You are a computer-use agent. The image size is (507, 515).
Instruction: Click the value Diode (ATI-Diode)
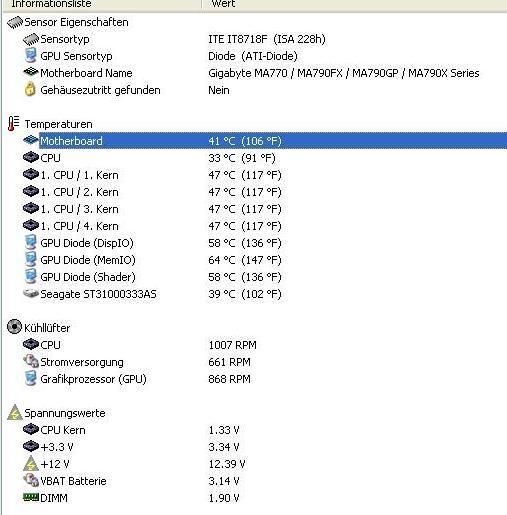pyautogui.click(x=253, y=56)
